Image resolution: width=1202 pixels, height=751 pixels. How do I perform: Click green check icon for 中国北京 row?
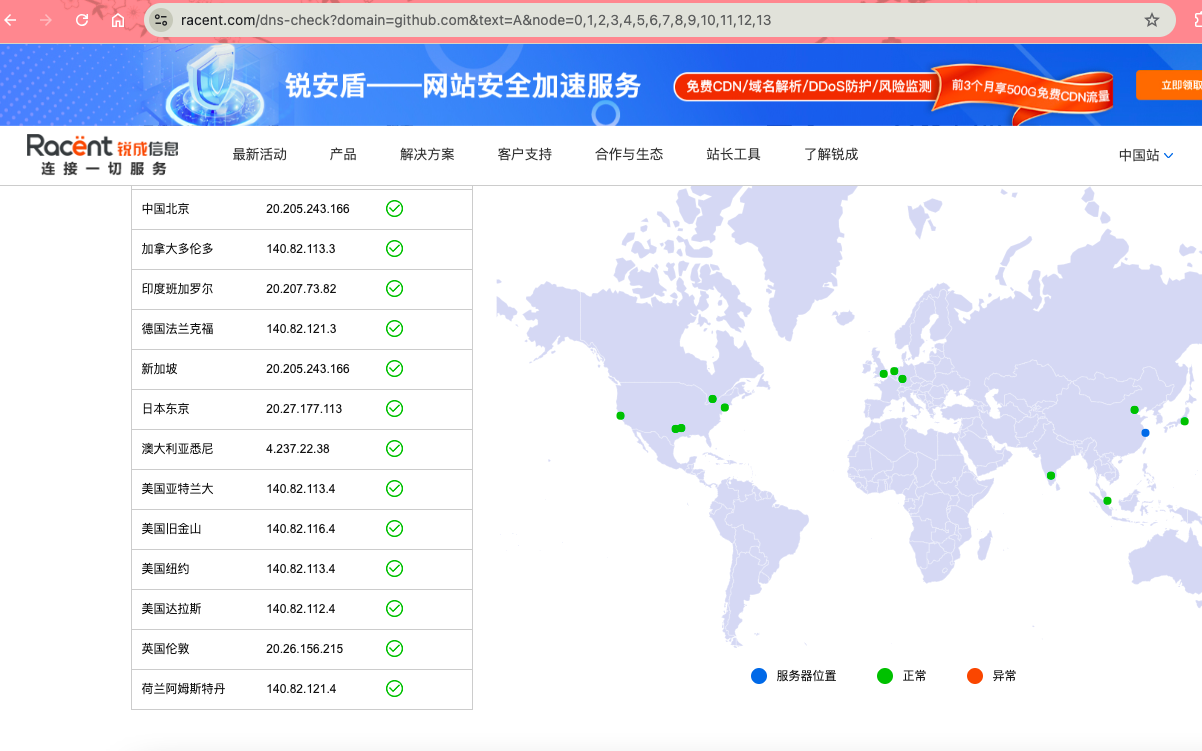tap(394, 209)
